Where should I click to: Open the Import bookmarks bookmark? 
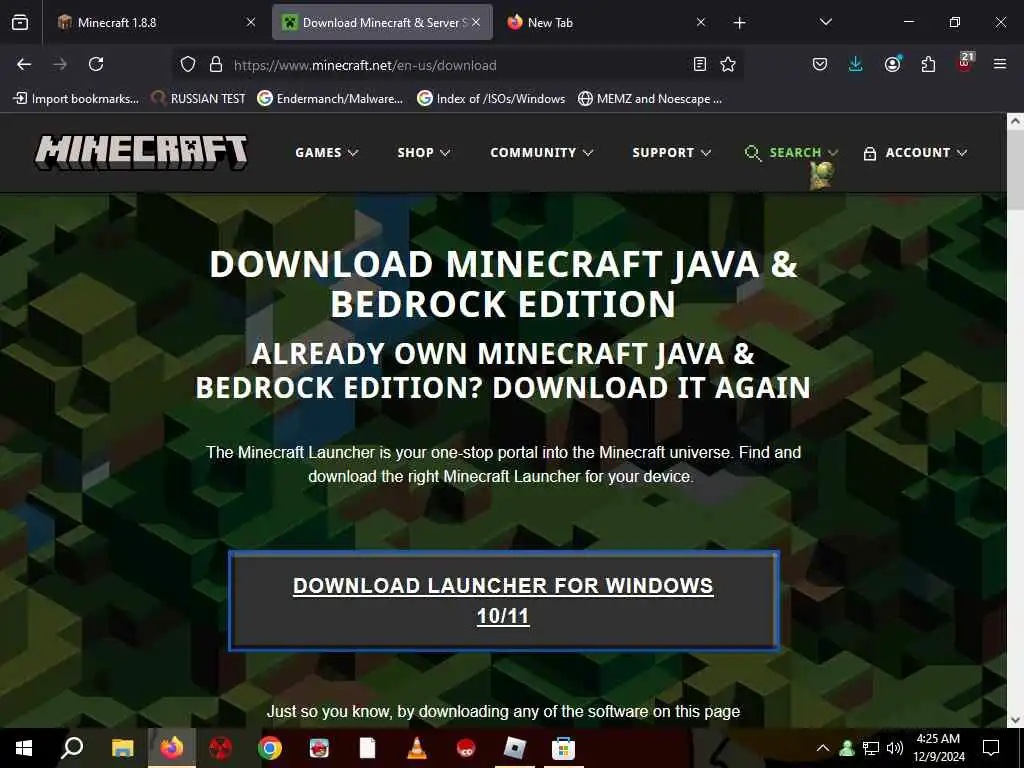[76, 99]
